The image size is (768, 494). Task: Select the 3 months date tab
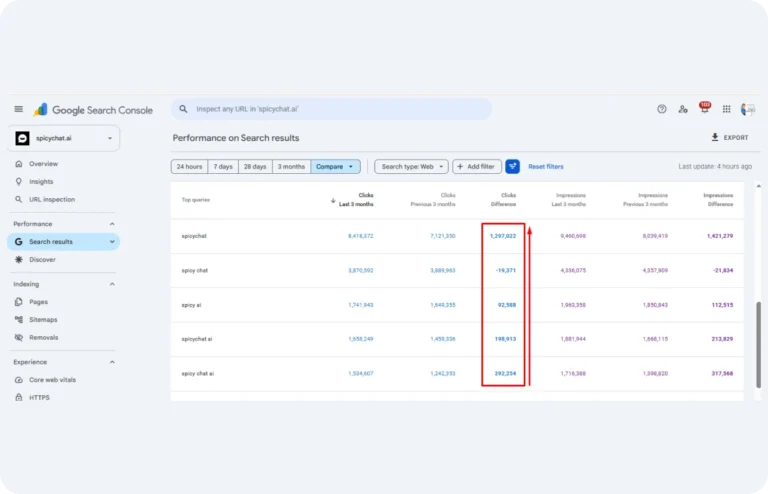point(291,166)
